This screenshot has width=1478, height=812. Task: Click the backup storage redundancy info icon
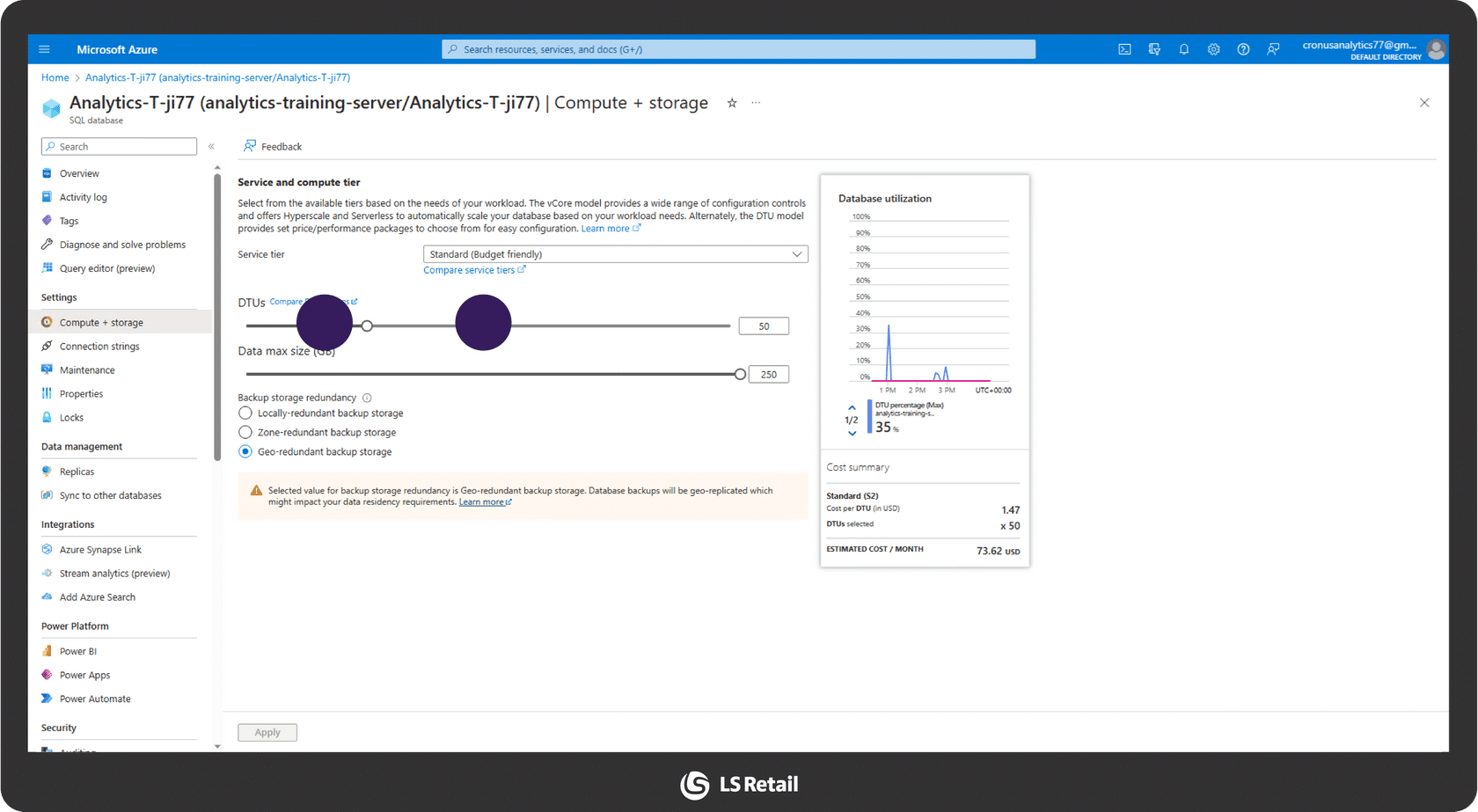367,398
